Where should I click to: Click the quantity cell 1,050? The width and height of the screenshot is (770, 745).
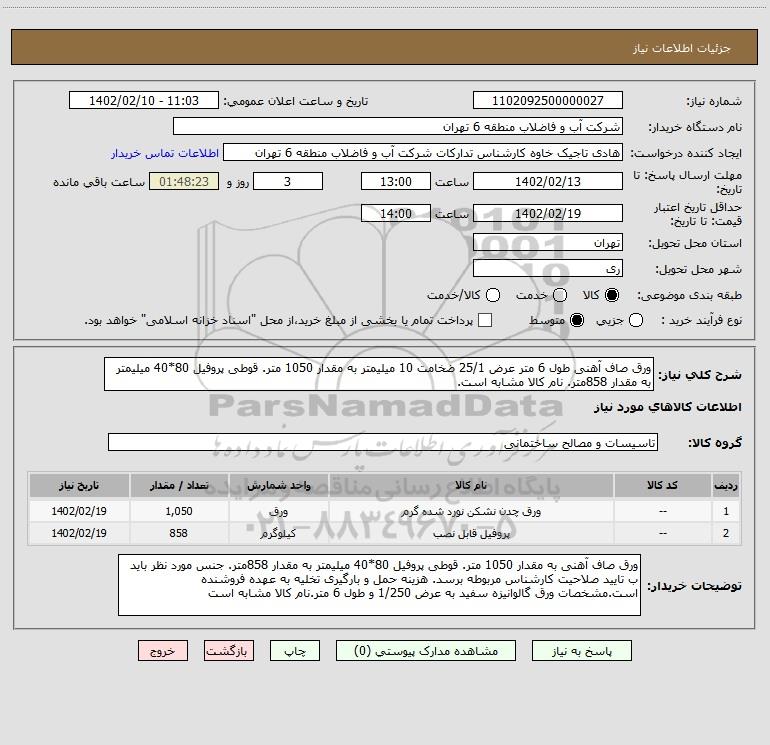(179, 511)
